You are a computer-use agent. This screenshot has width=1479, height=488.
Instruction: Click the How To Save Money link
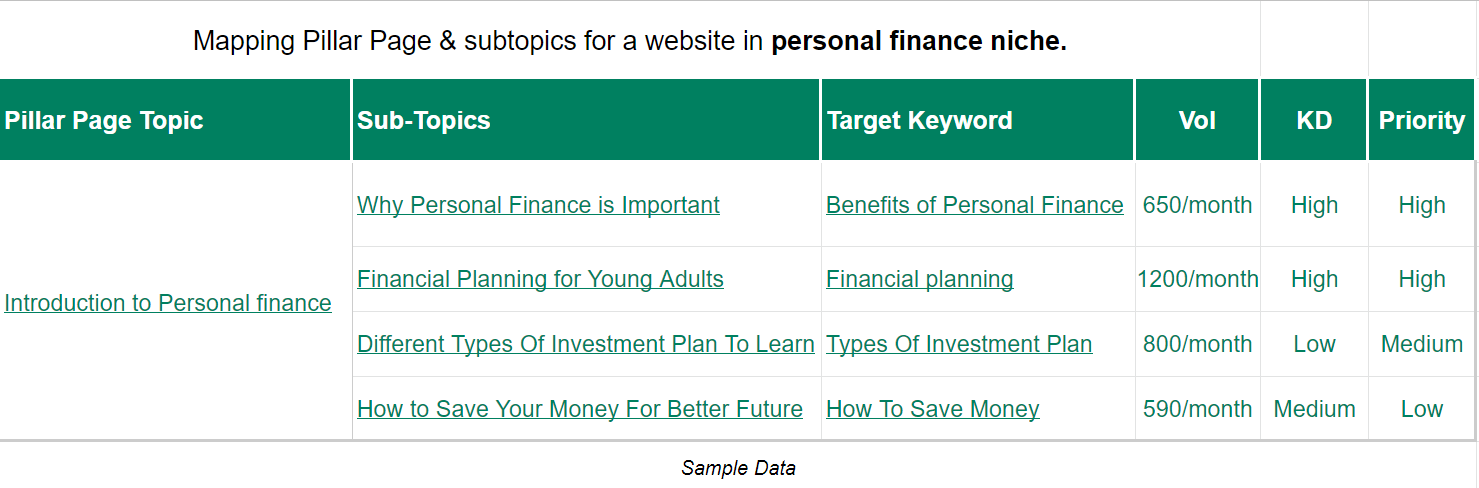tap(933, 409)
